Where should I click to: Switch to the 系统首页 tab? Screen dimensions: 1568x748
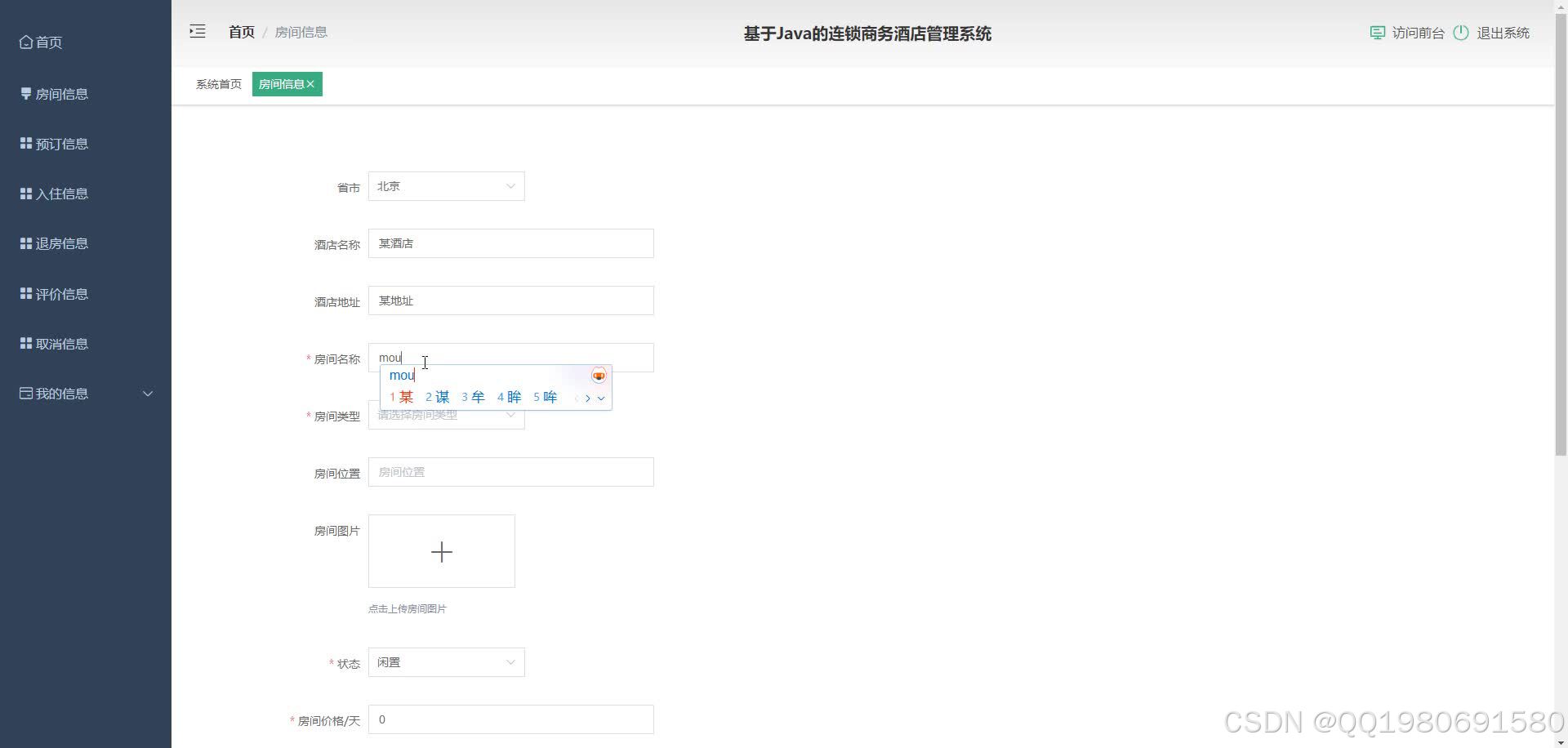[219, 84]
